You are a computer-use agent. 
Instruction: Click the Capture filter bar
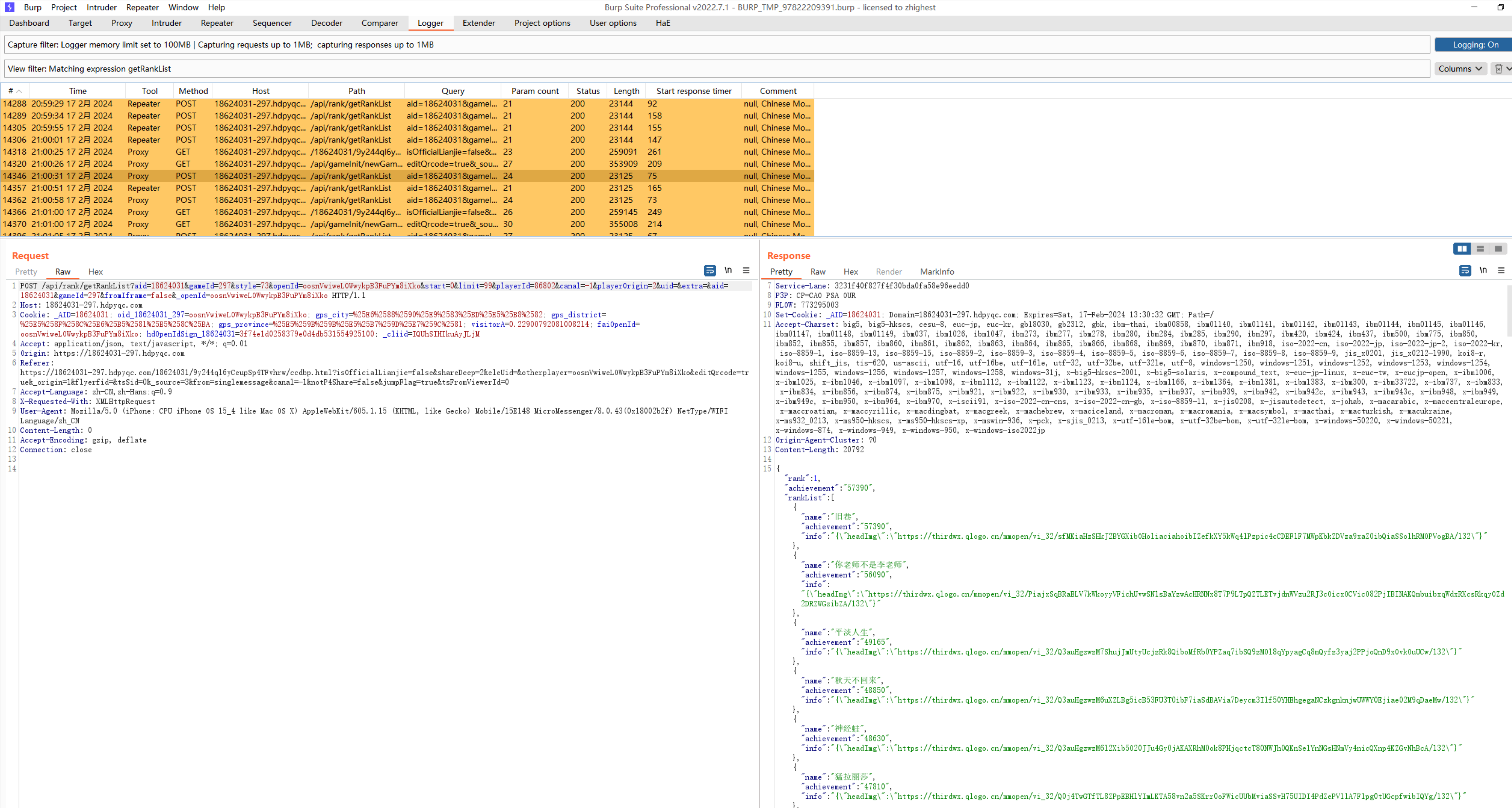click(716, 45)
